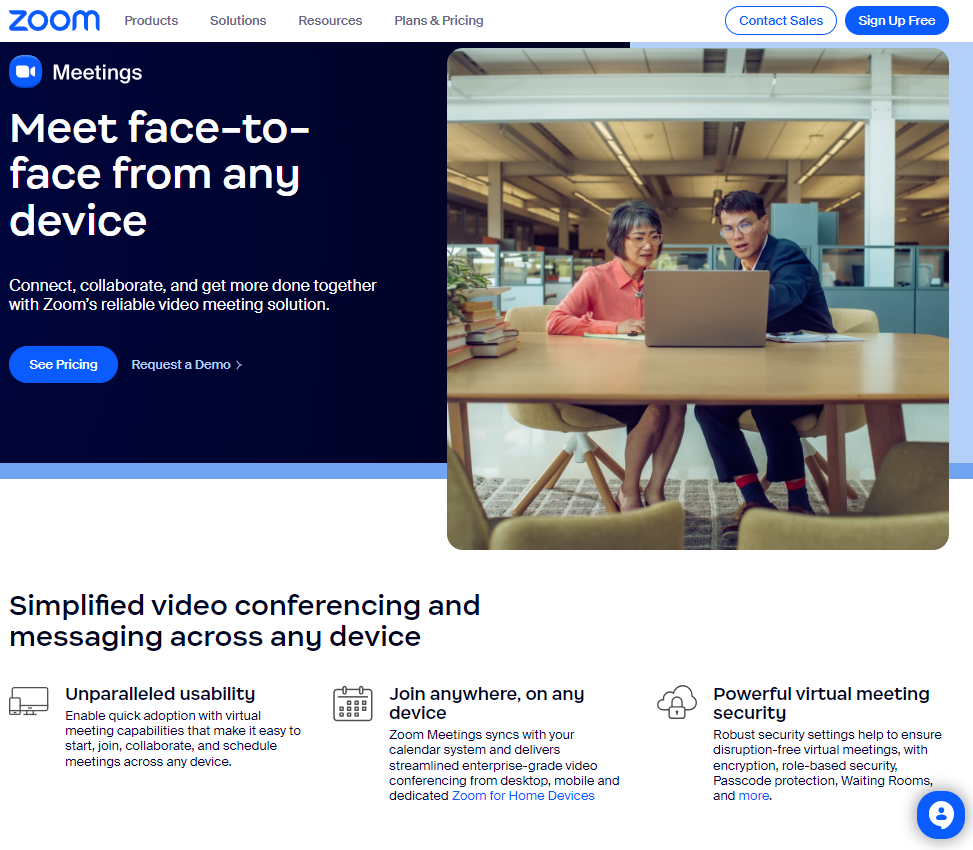The image size is (973, 850).
Task: Open the Products navigation menu
Action: tap(151, 20)
